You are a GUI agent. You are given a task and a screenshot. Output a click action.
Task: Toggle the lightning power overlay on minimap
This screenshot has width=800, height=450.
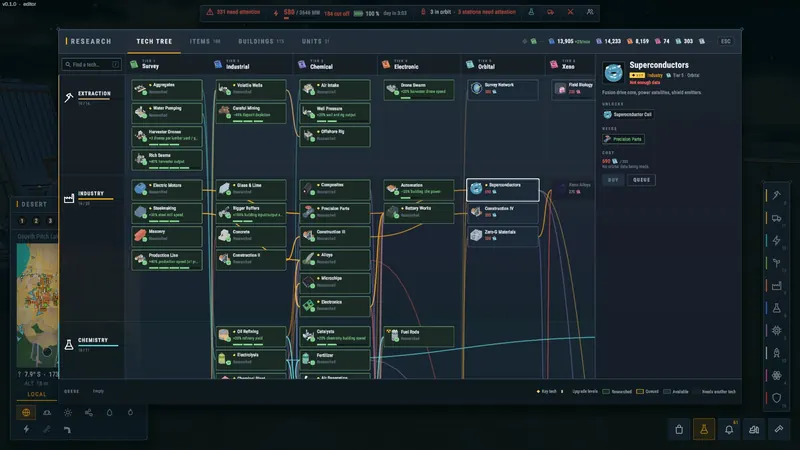[x=26, y=430]
